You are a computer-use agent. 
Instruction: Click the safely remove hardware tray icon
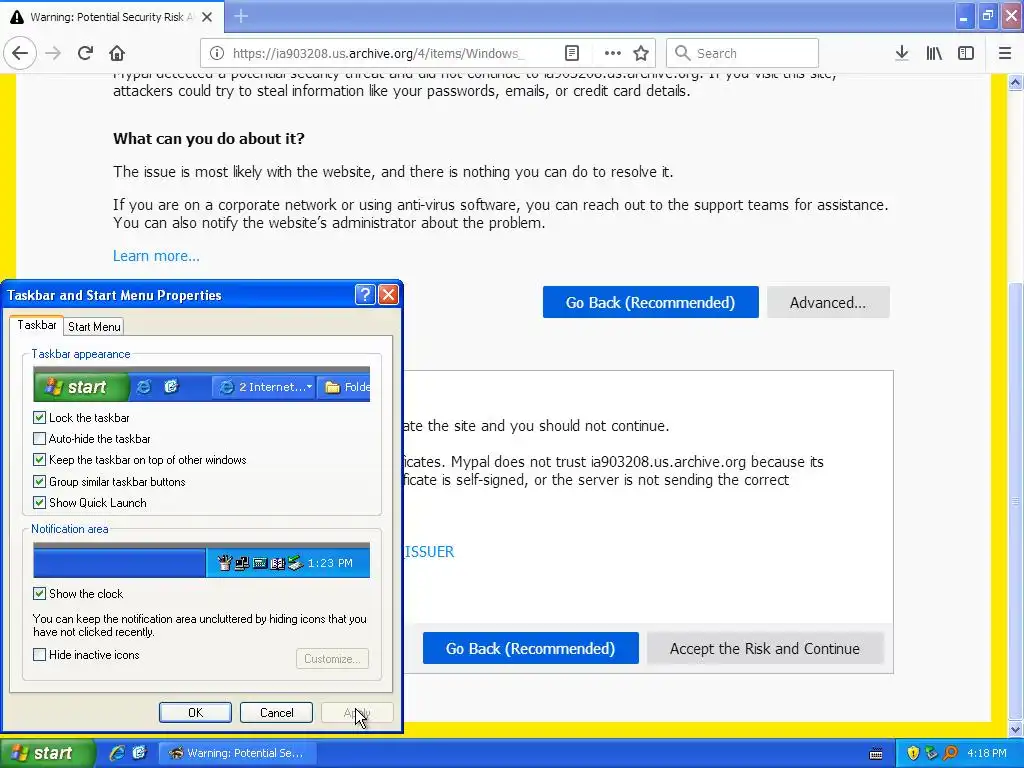pyautogui.click(x=931, y=753)
